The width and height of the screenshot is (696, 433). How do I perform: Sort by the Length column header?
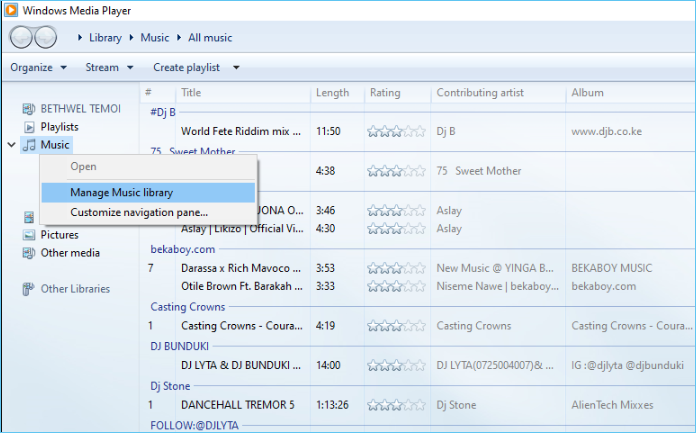coord(333,93)
